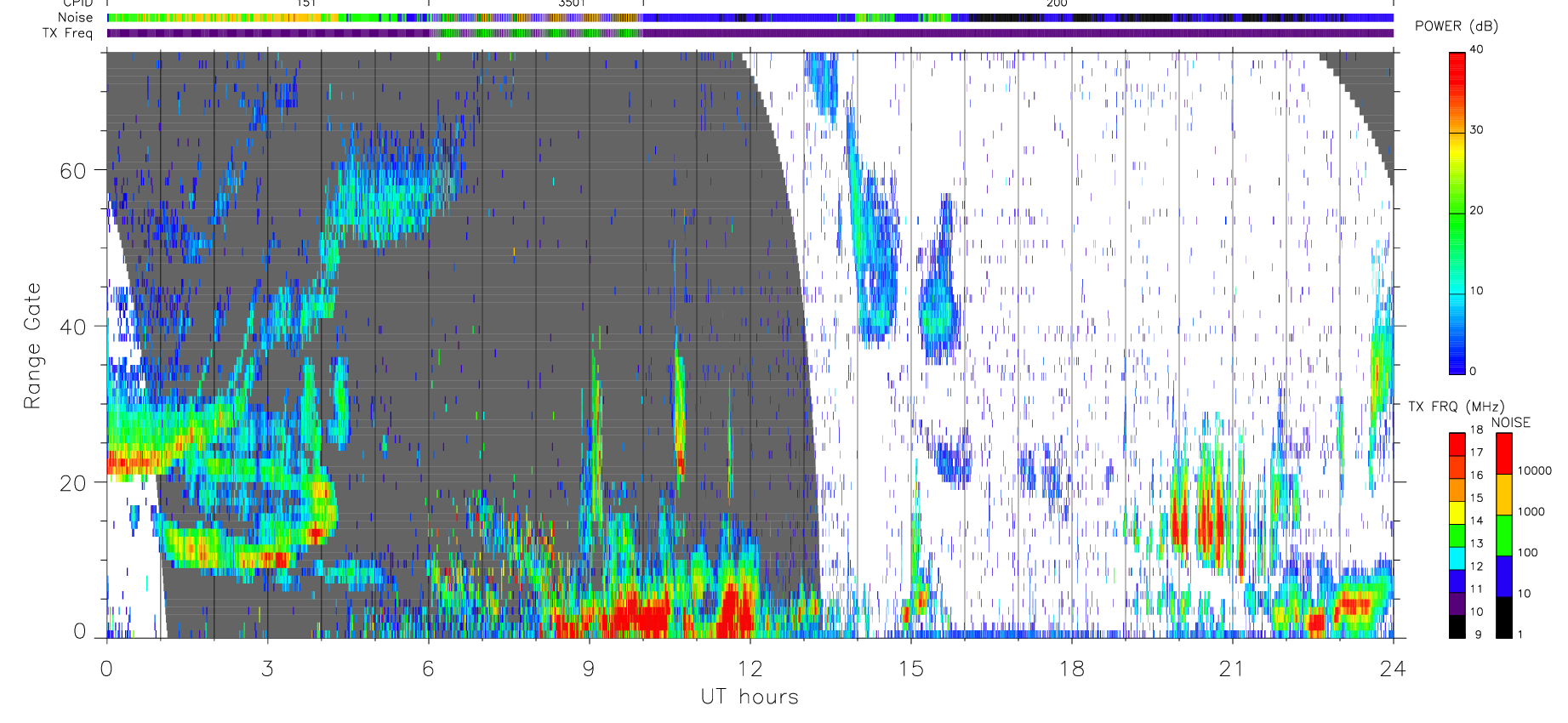Click the "15" tick on the UT hours axis
The width and height of the screenshot is (1568, 723).
pyautogui.click(x=910, y=669)
